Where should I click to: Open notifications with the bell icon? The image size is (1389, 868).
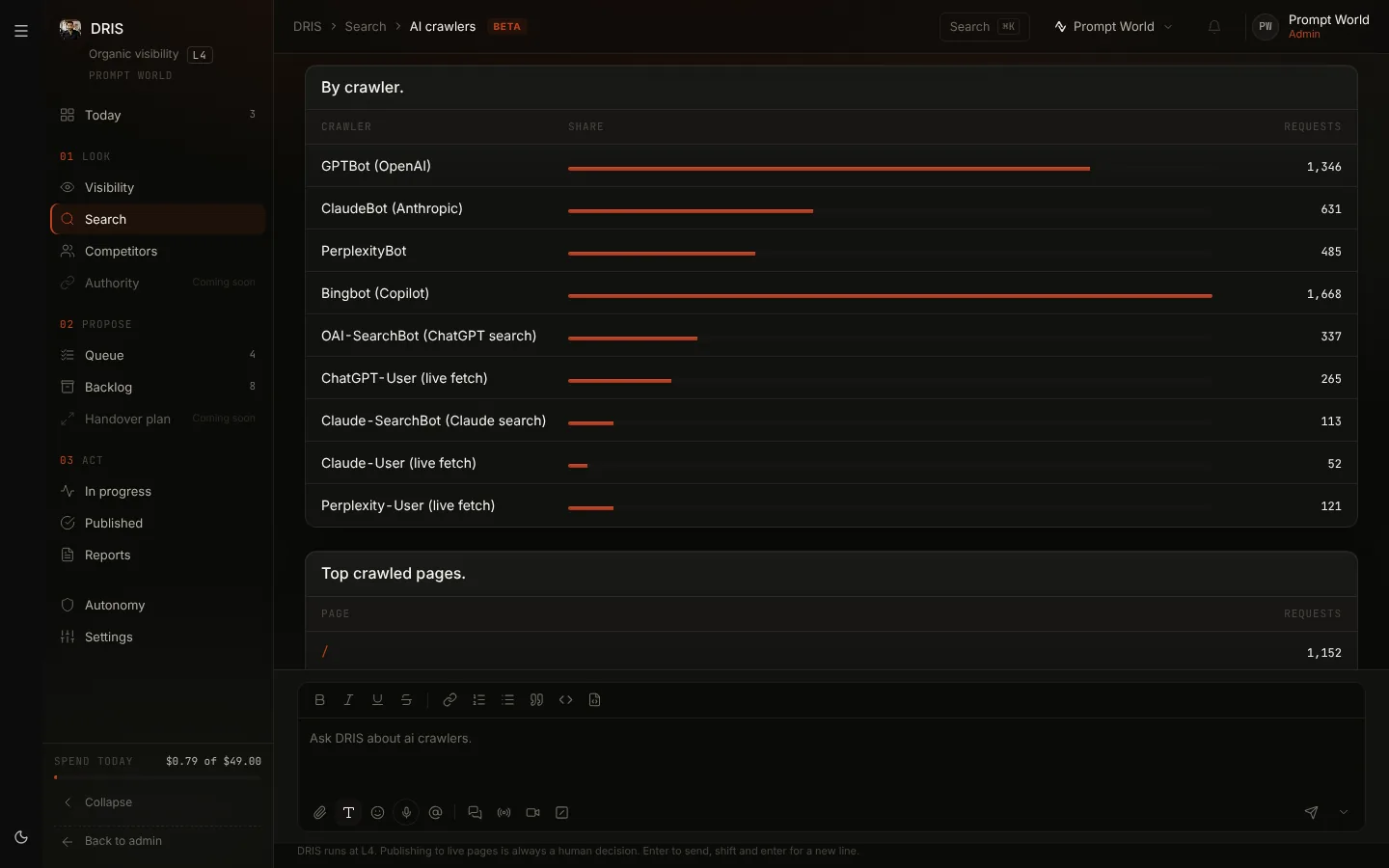click(1214, 27)
